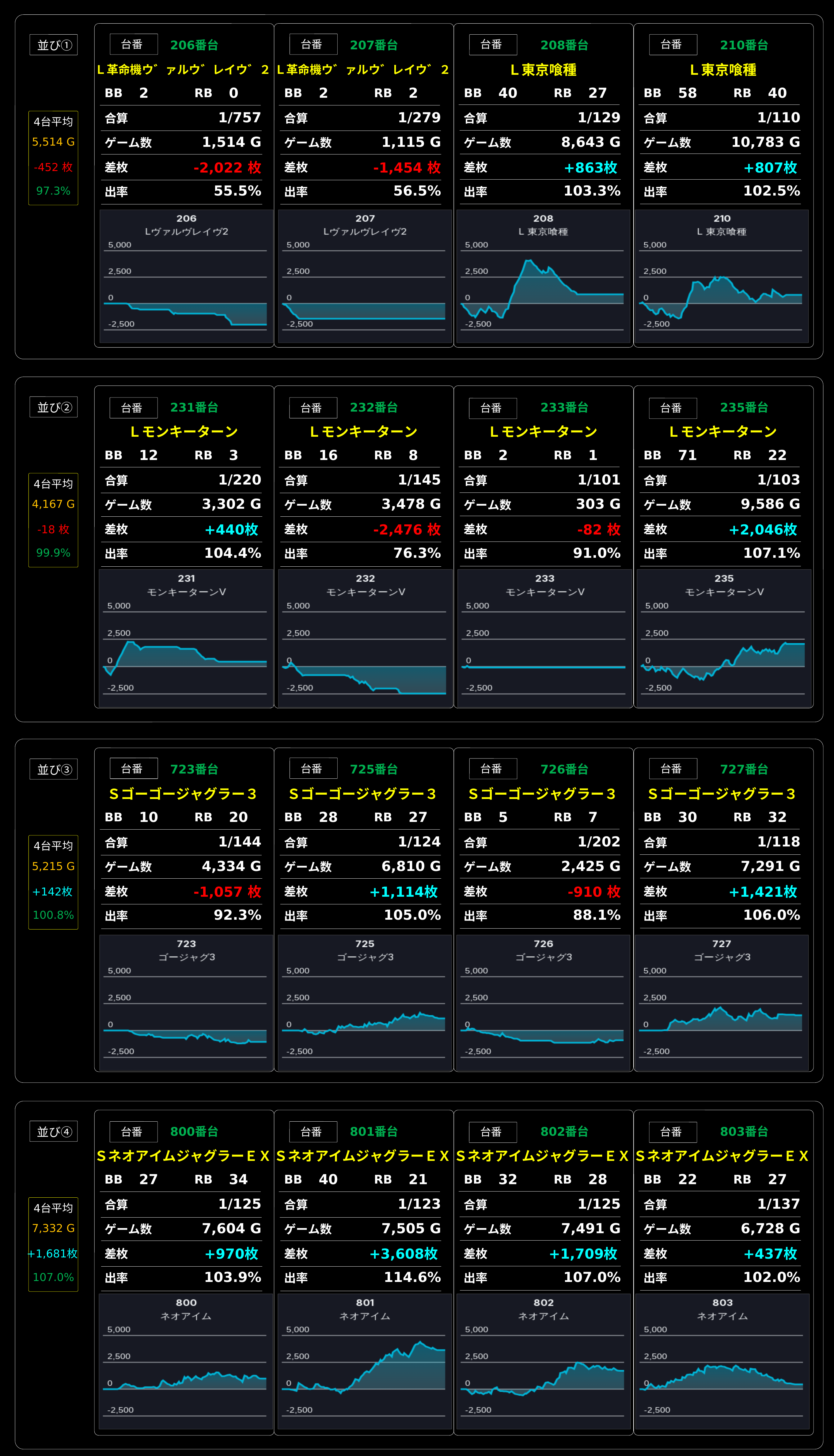Click the 55.5% payout rate
The image size is (834, 1456).
pyautogui.click(x=238, y=191)
